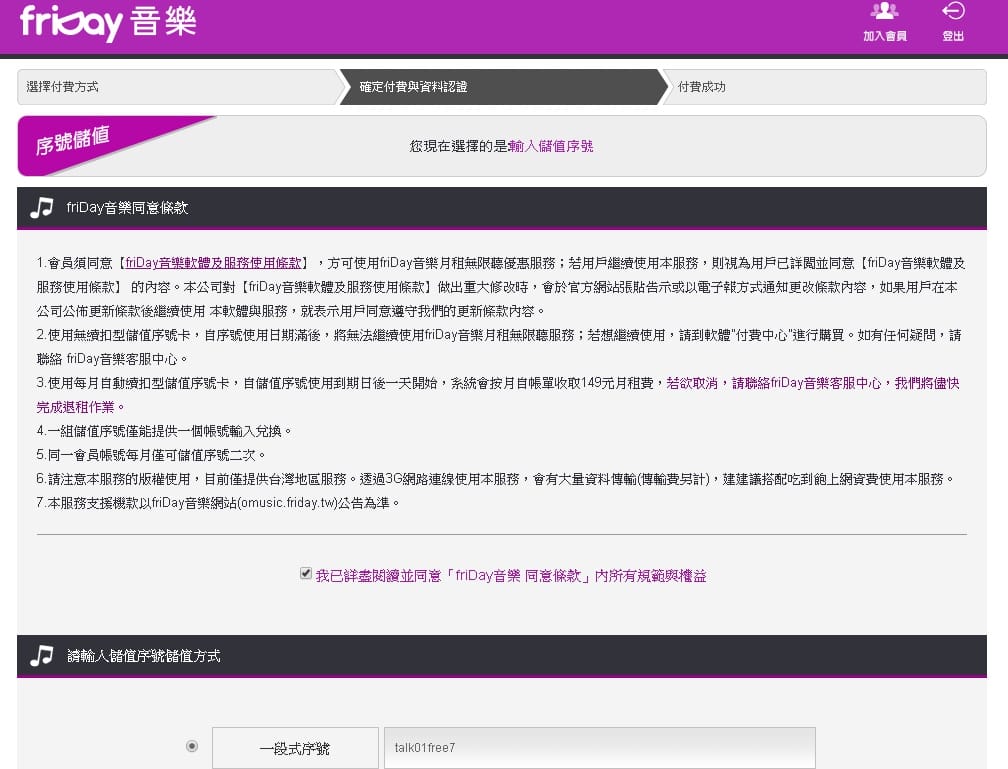Open friDay音樂軟體及服務使用條款 link
Image resolution: width=1008 pixels, height=769 pixels.
213,263
